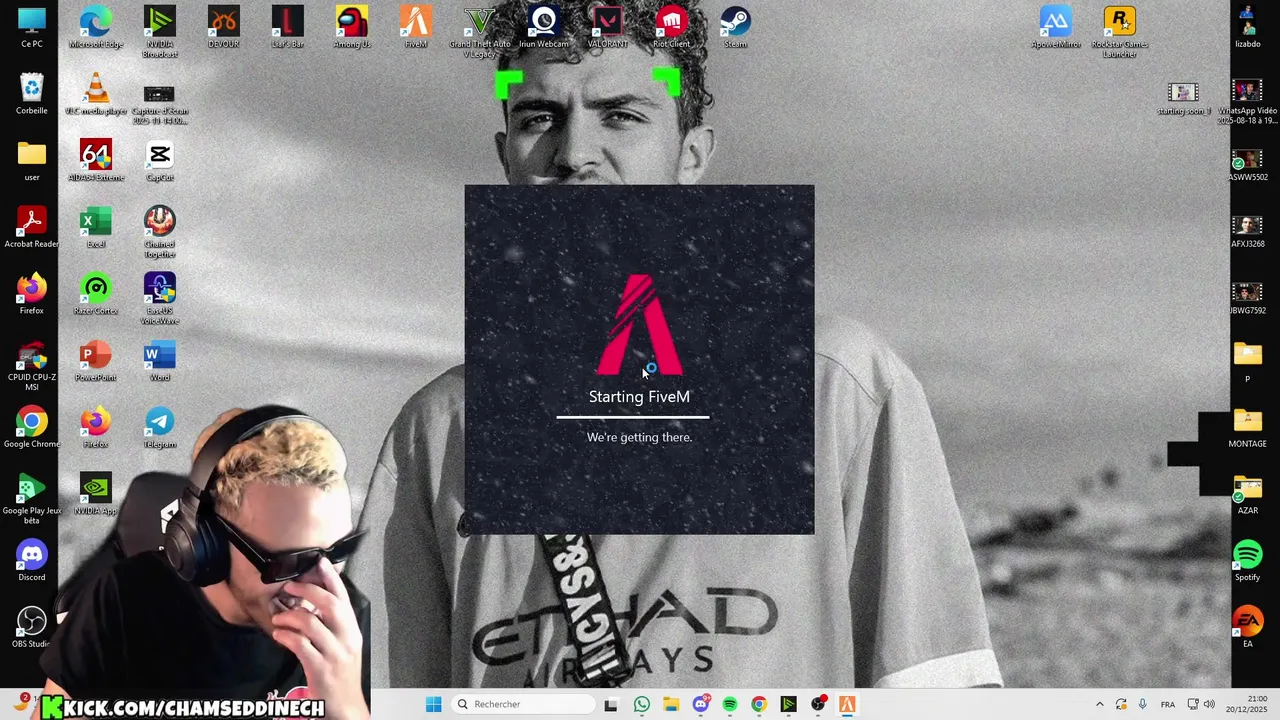Image resolution: width=1280 pixels, height=720 pixels.
Task: Open WhatsApp from the taskbar
Action: point(641,704)
